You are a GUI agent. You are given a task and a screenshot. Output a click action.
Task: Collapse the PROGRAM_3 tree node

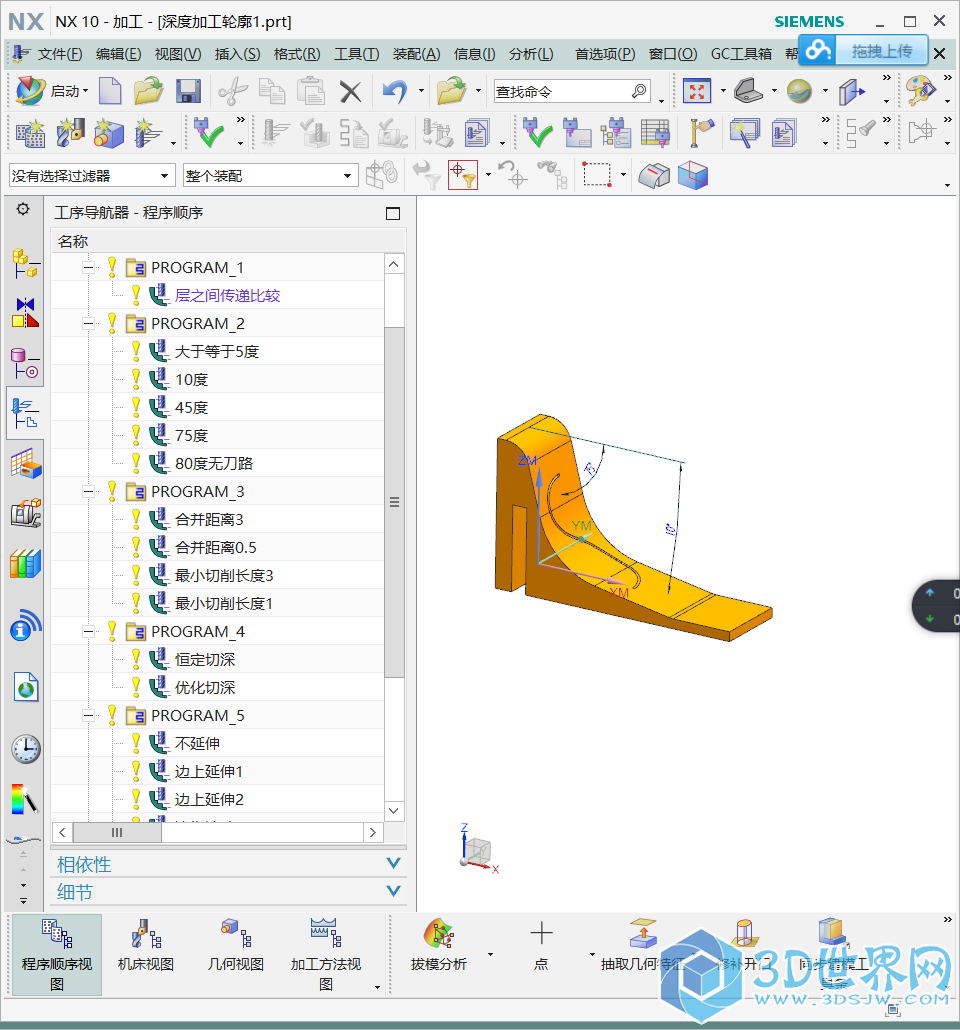click(88, 491)
